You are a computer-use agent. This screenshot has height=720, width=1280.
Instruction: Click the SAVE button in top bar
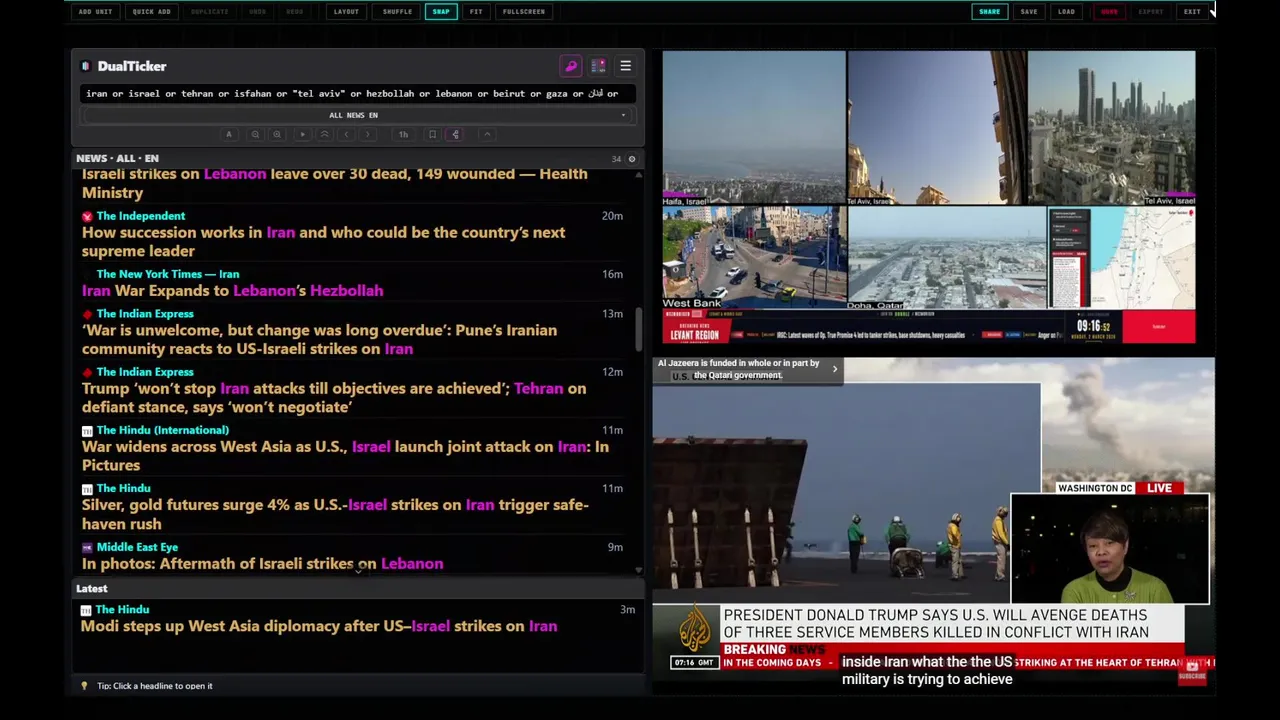pos(1029,12)
